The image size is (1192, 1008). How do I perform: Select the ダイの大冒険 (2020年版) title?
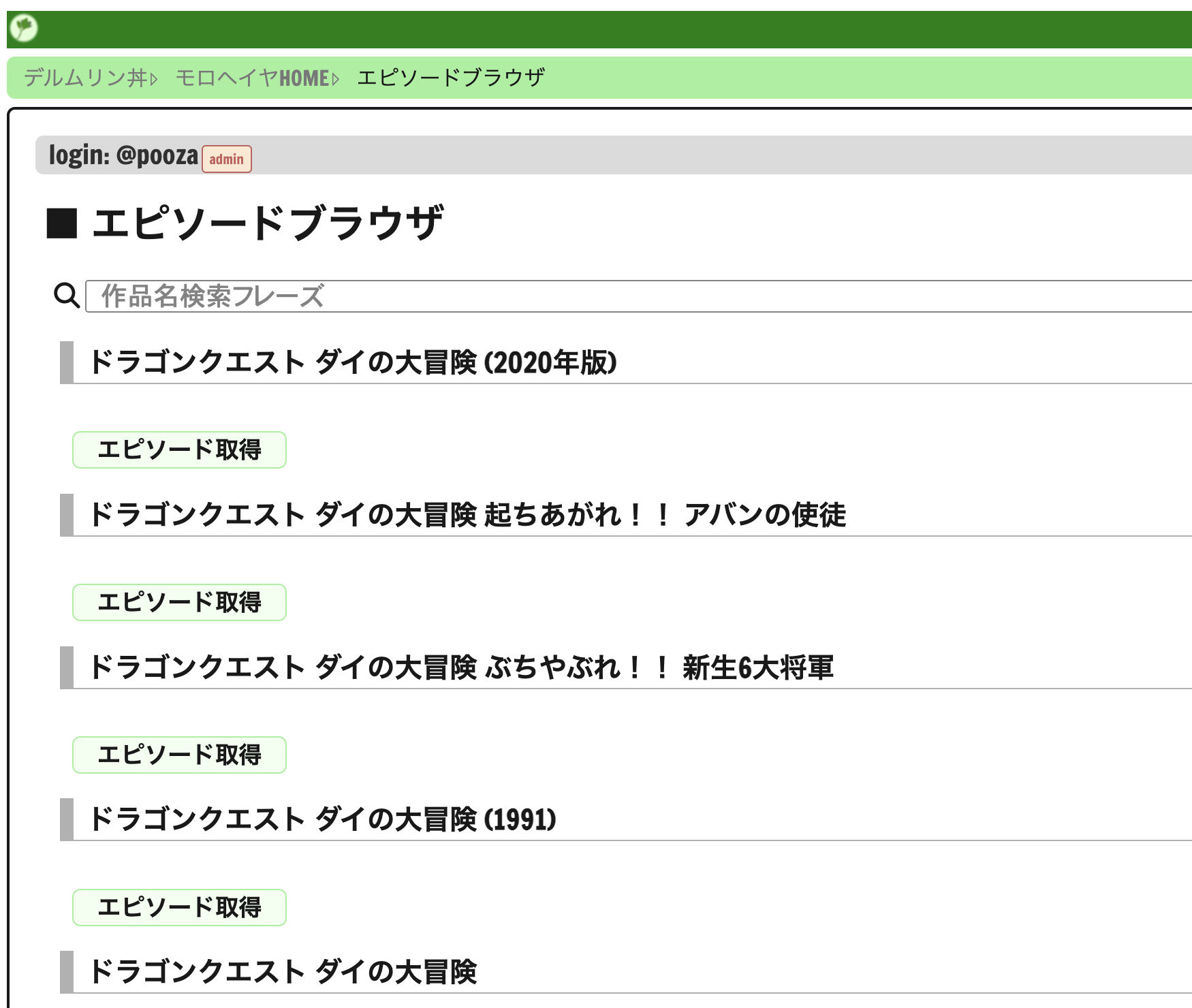pyautogui.click(x=353, y=362)
